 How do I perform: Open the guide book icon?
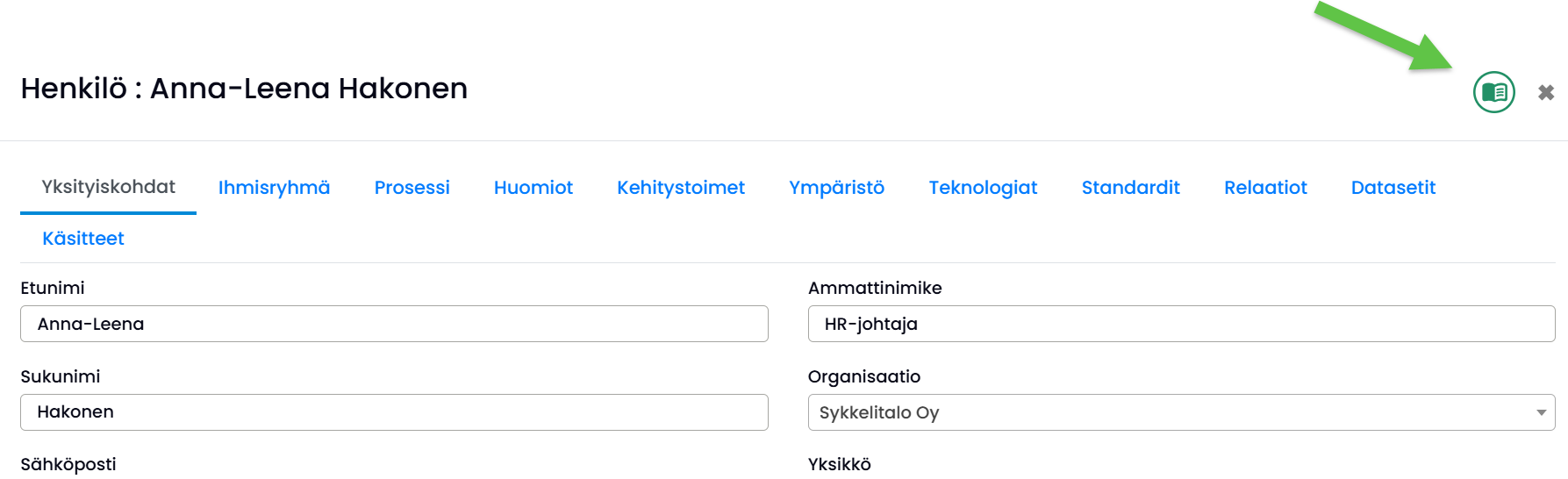(1493, 92)
